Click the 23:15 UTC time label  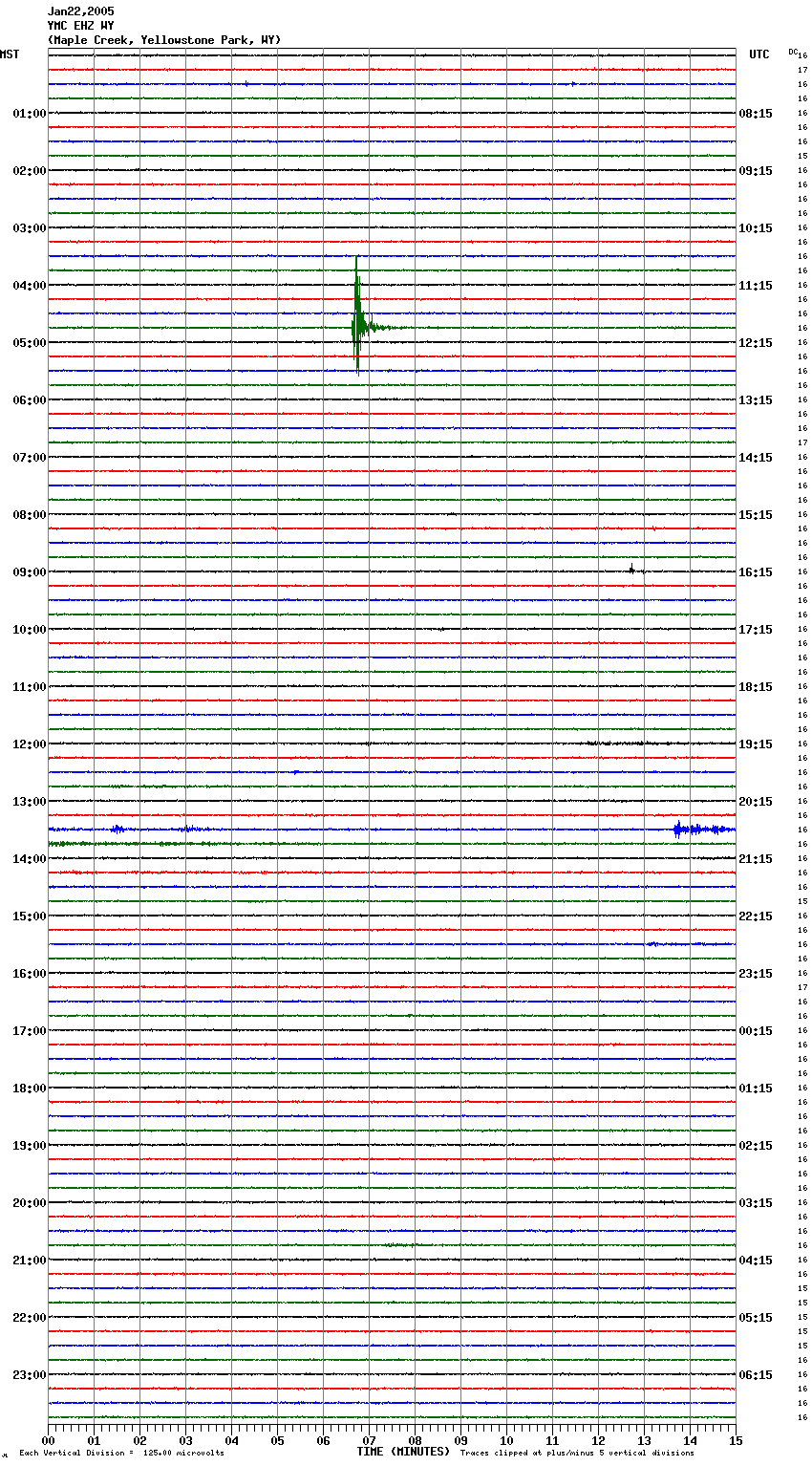(756, 974)
